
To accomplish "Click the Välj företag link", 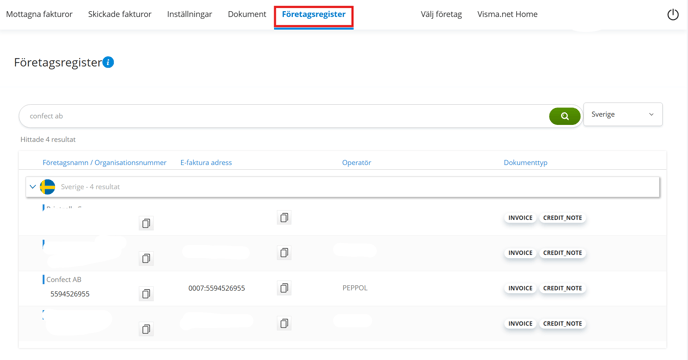I will (441, 14).
